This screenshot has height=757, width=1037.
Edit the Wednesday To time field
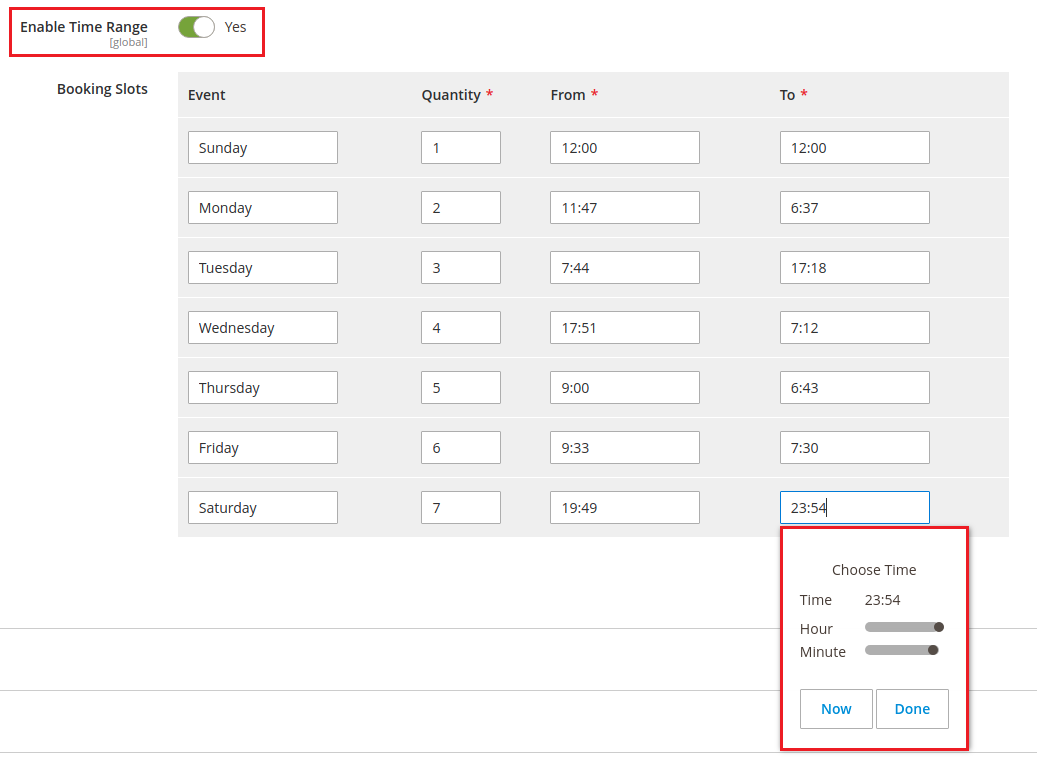[854, 328]
